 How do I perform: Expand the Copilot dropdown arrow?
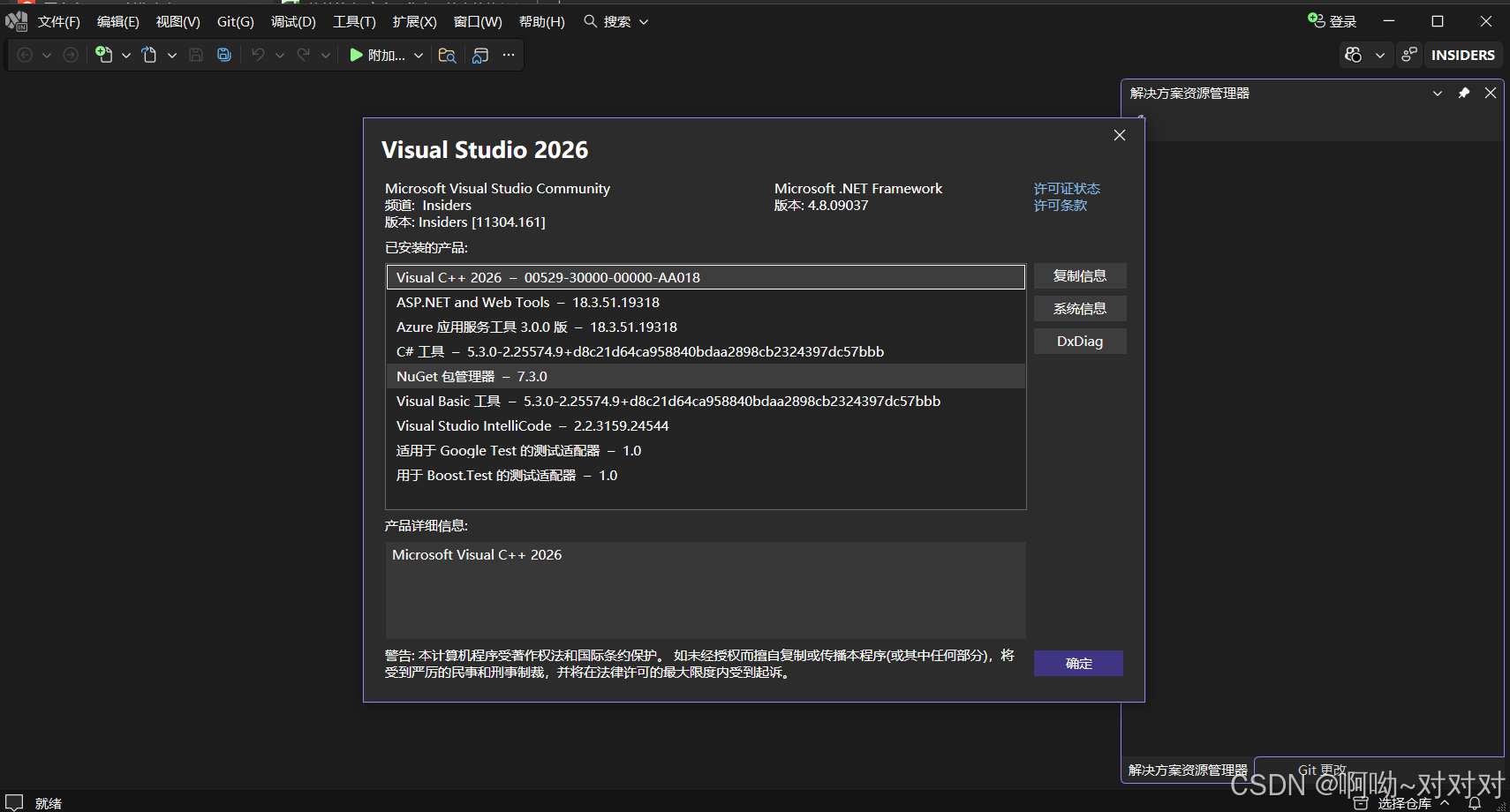click(x=1380, y=55)
